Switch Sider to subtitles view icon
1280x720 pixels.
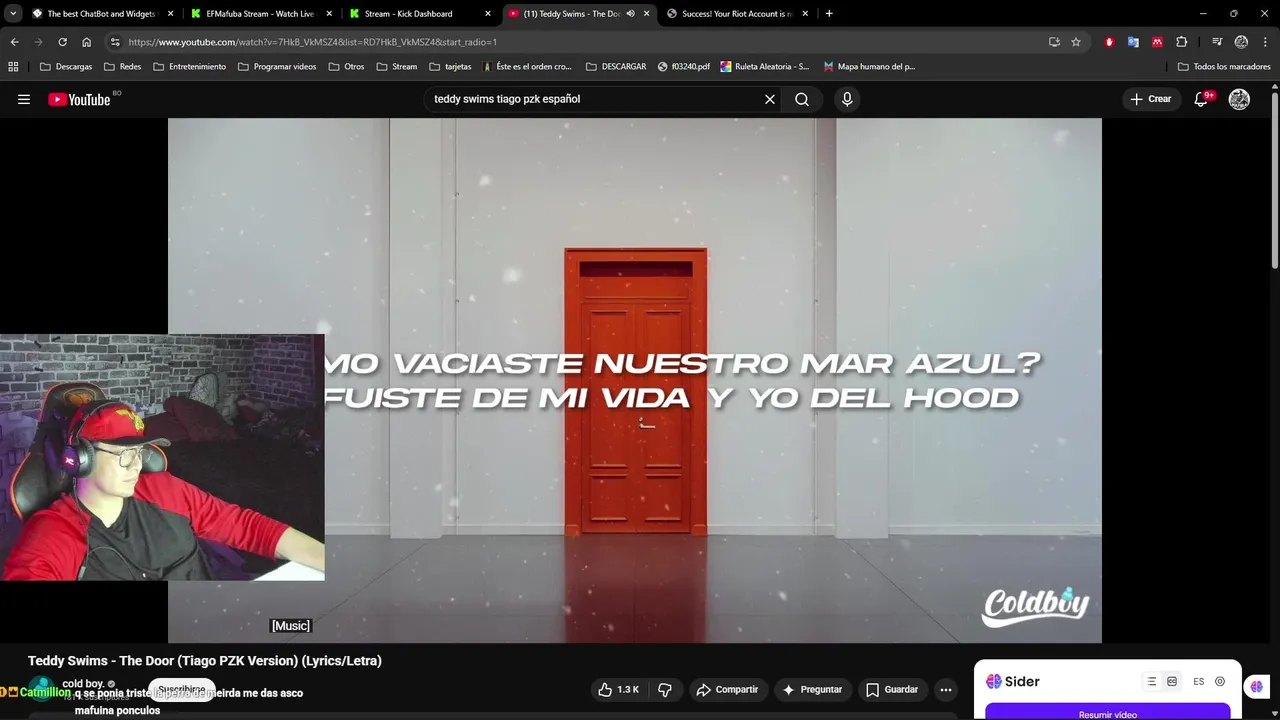(1172, 682)
